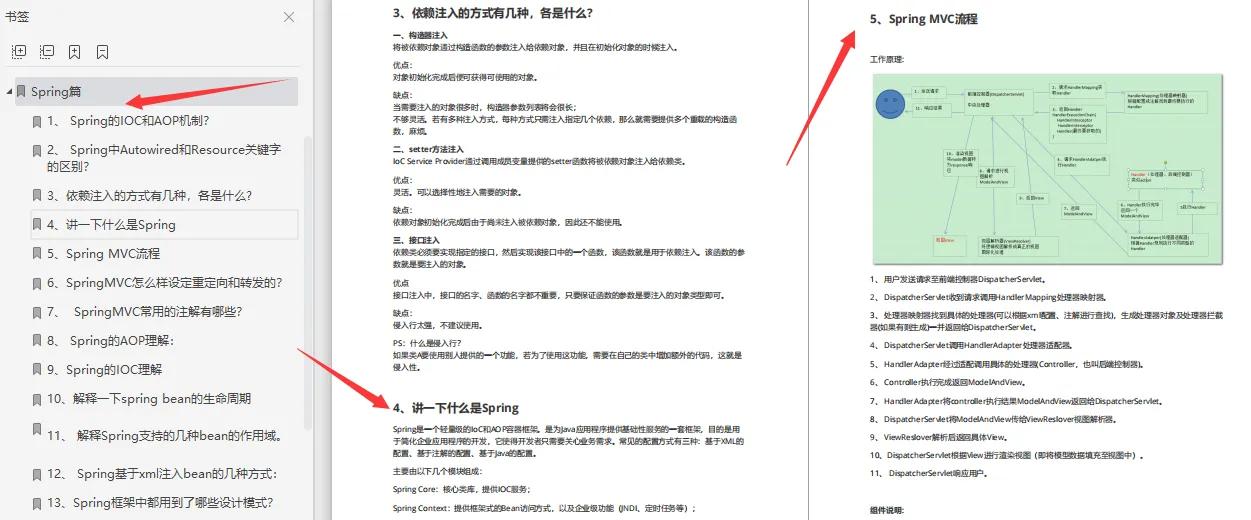The image size is (1251, 520).
Task: Open bookmark 5、Spring MVC流程
Action: pyautogui.click(x=103, y=254)
